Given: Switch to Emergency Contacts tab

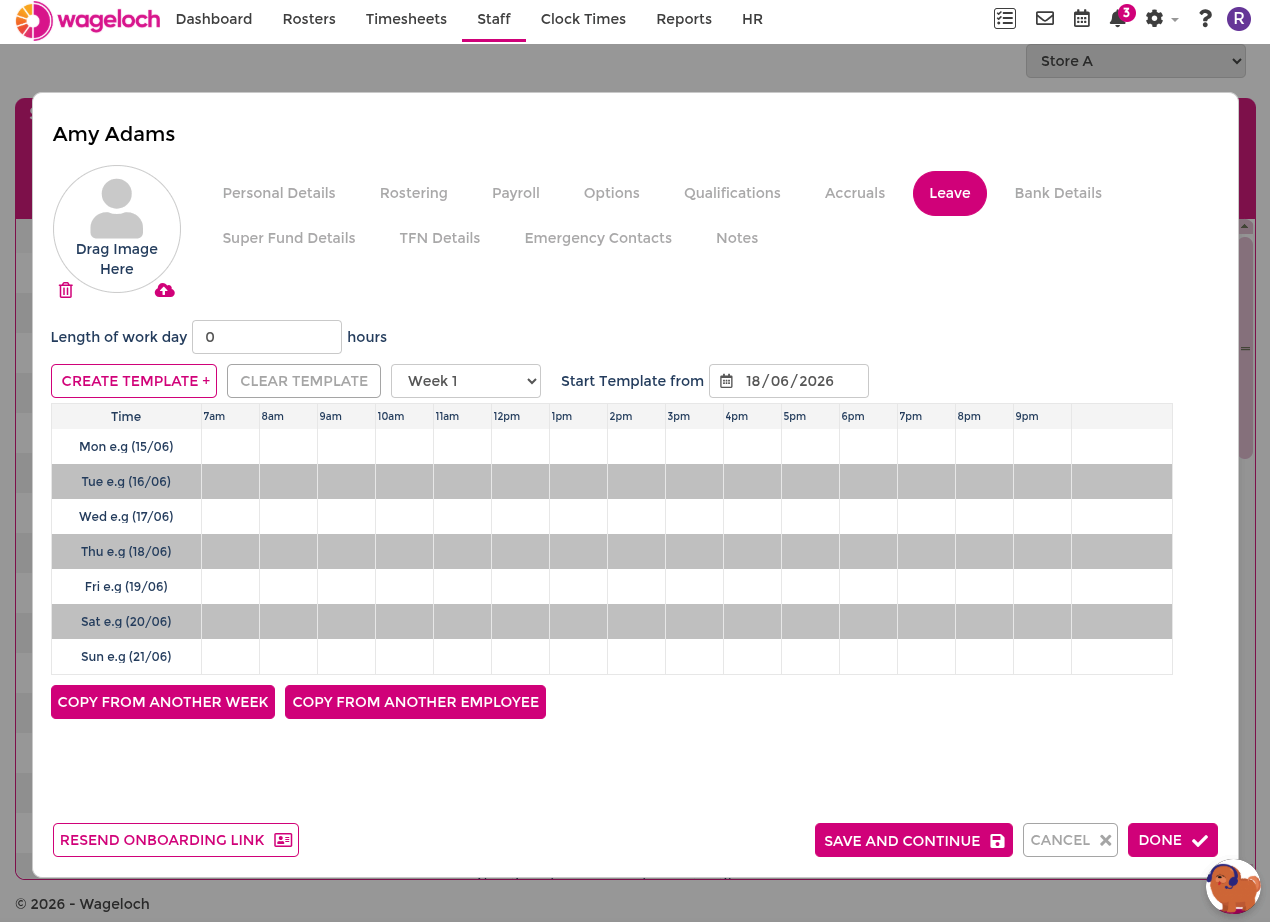Looking at the screenshot, I should tap(598, 238).
